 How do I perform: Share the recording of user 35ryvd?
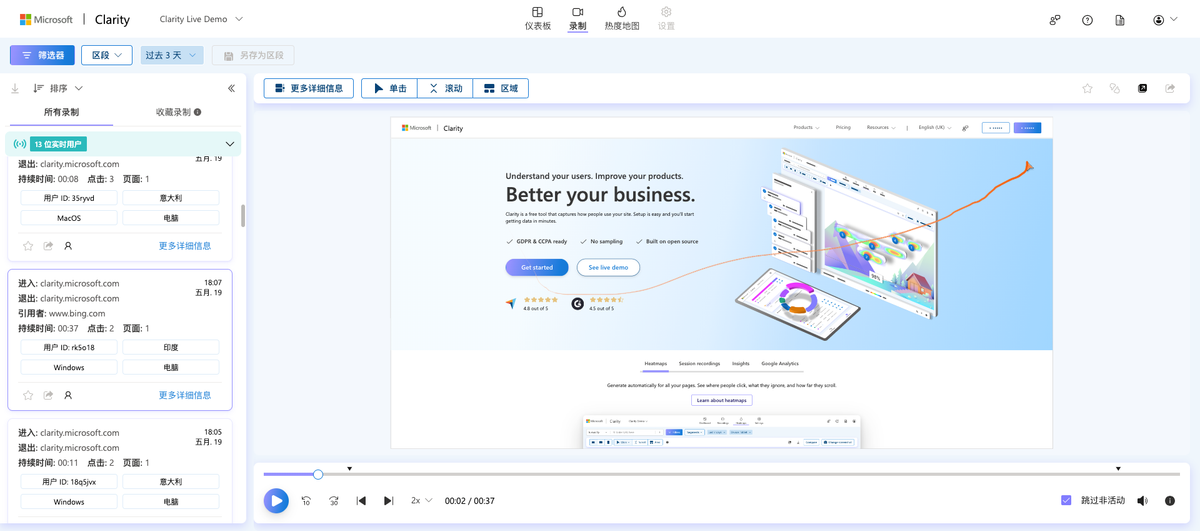(48, 245)
